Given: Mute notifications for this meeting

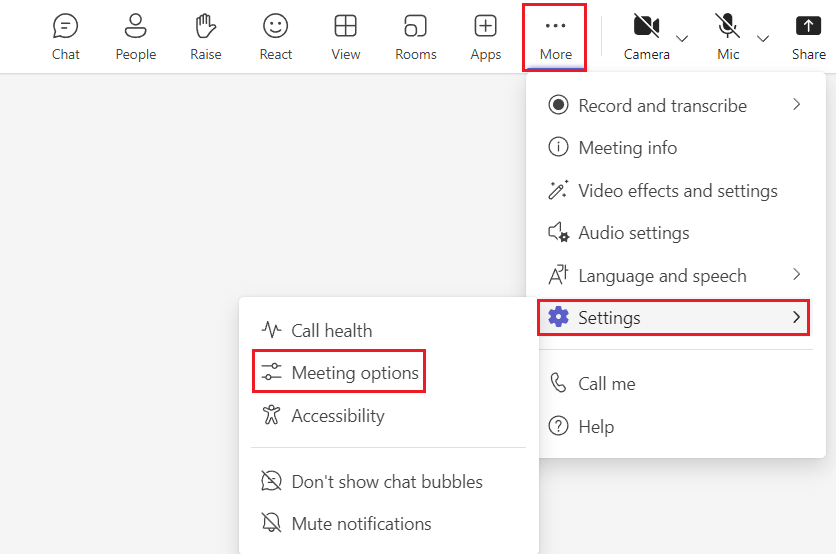Looking at the screenshot, I should (361, 523).
